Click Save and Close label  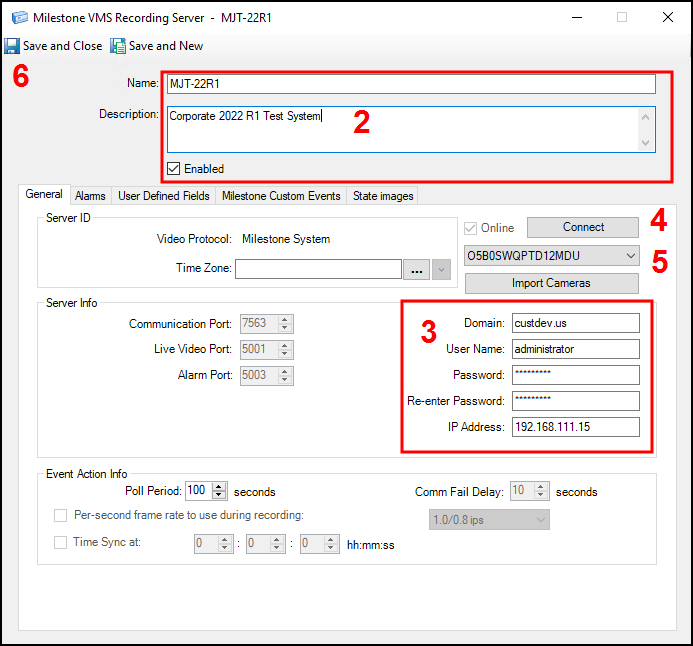(62, 46)
